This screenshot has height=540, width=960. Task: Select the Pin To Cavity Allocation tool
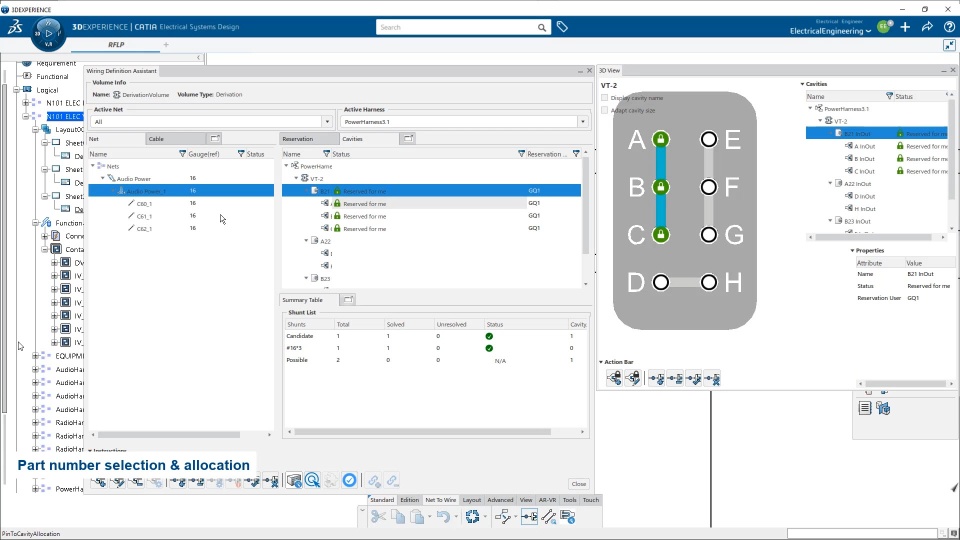point(530,517)
